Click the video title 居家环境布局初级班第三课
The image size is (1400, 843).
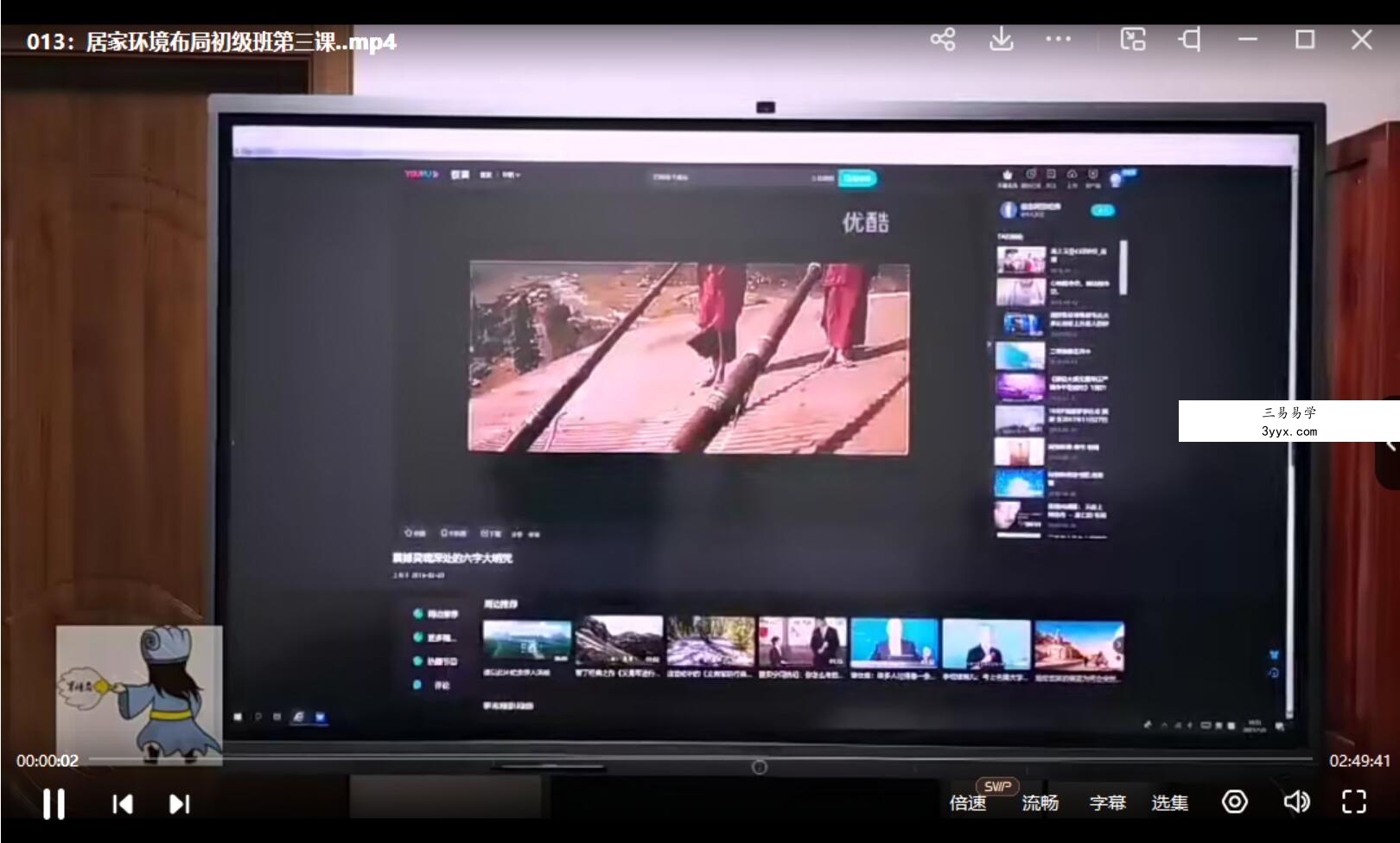coord(212,42)
